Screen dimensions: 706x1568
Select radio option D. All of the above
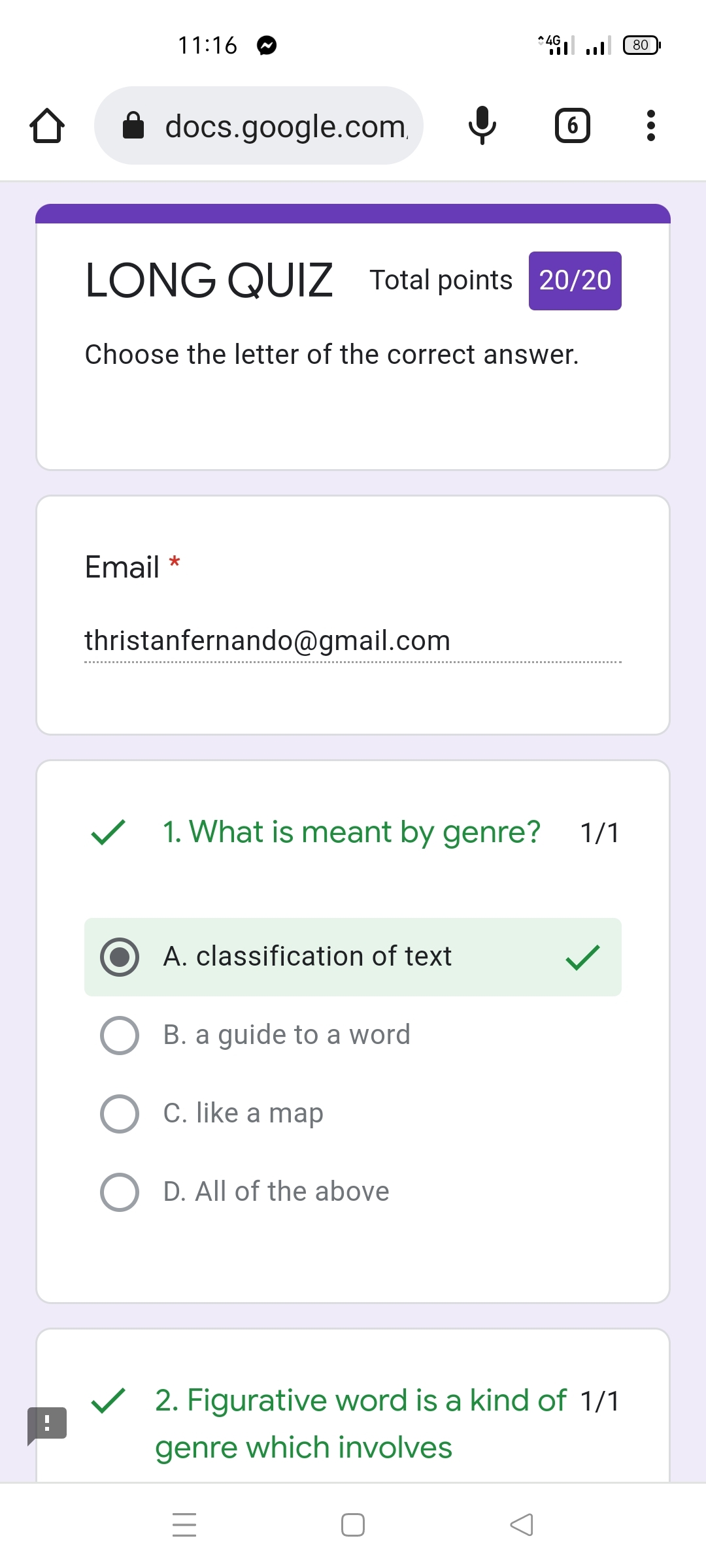(x=120, y=1192)
